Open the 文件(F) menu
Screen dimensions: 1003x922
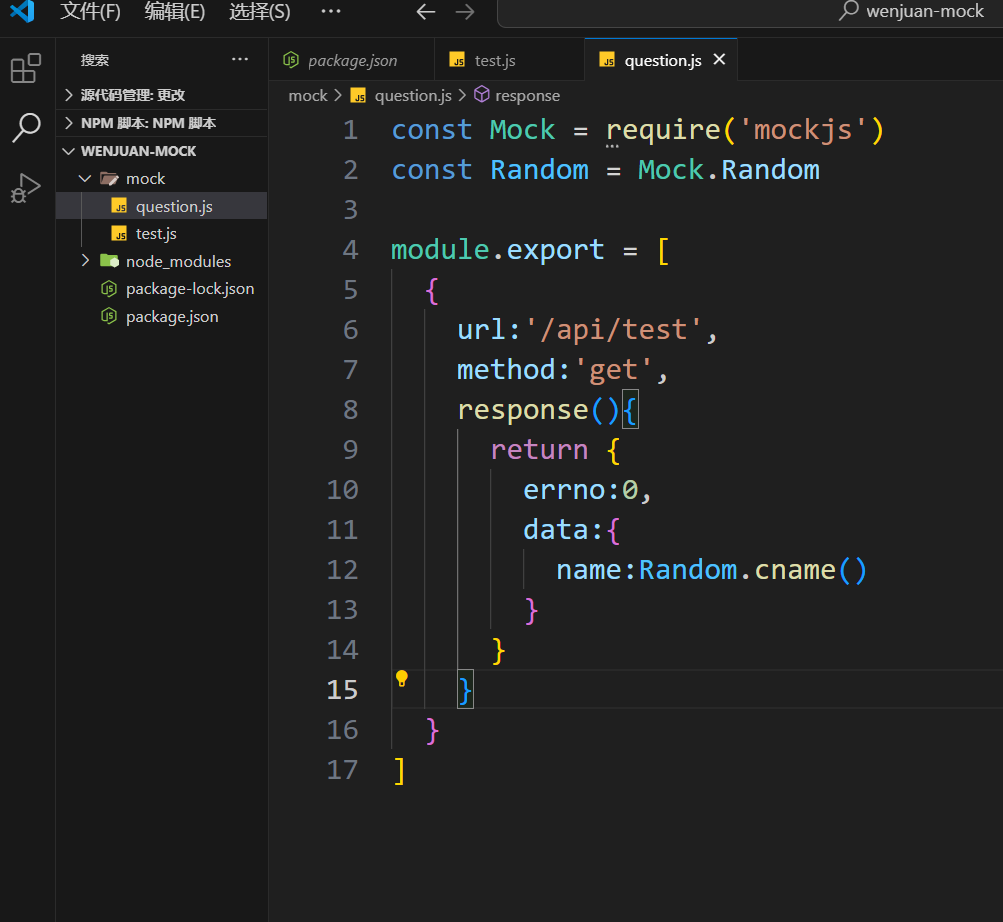(90, 11)
